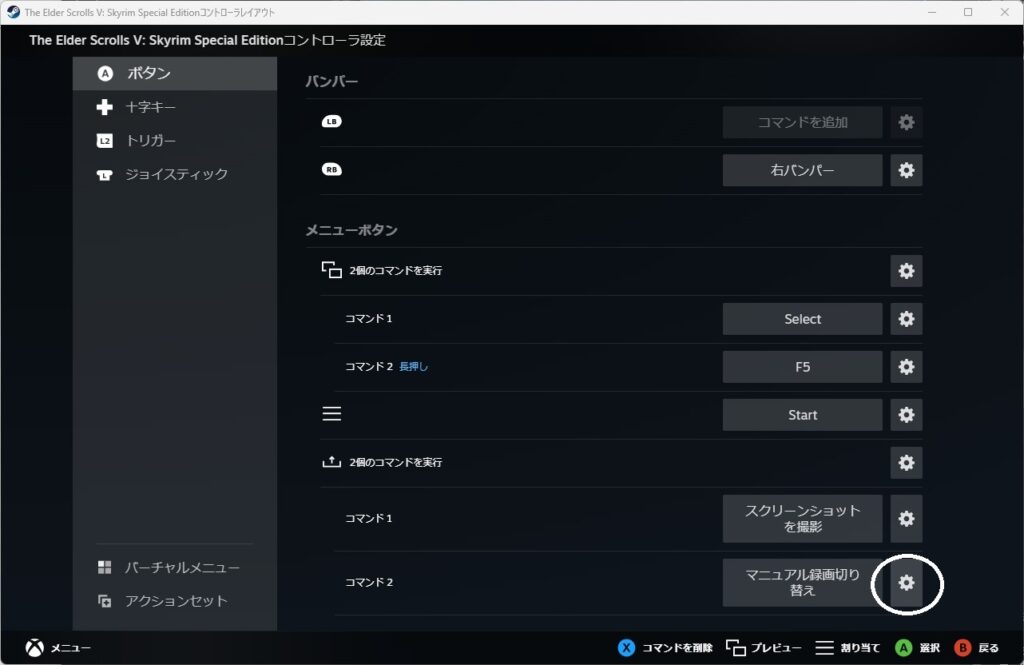Click コマンド 1 label beside スクリーンショットを撮影
This screenshot has width=1024, height=665.
(x=368, y=518)
